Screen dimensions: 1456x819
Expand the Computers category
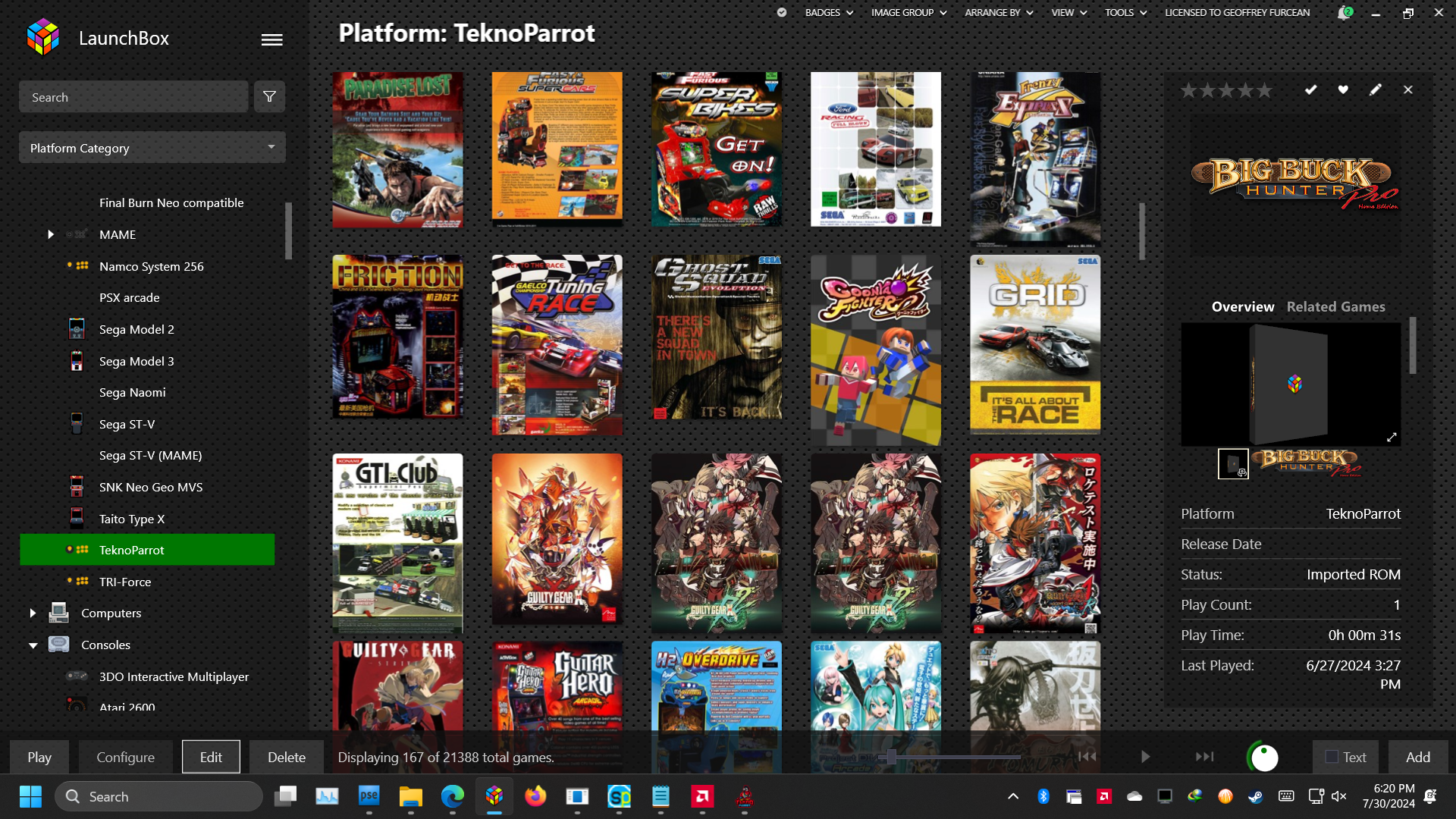coord(33,613)
